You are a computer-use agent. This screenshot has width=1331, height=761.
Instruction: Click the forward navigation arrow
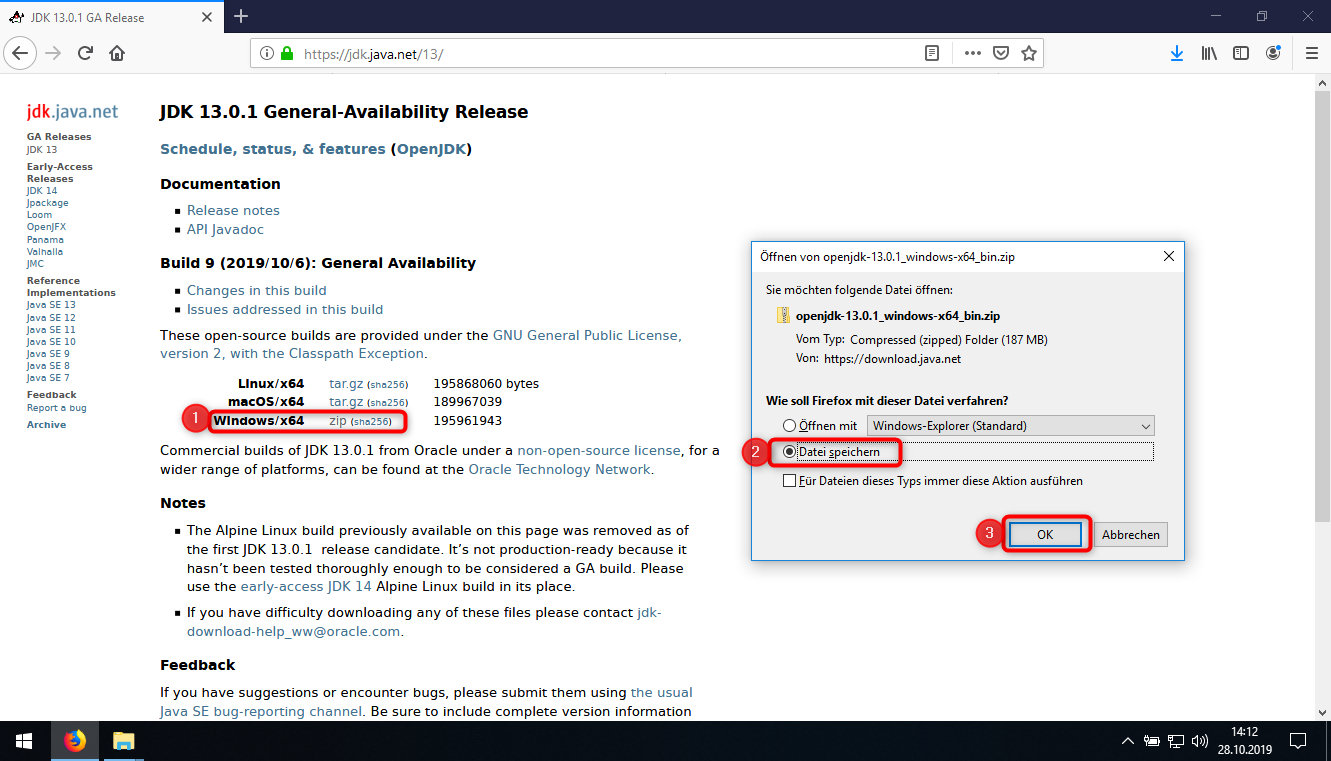click(53, 53)
